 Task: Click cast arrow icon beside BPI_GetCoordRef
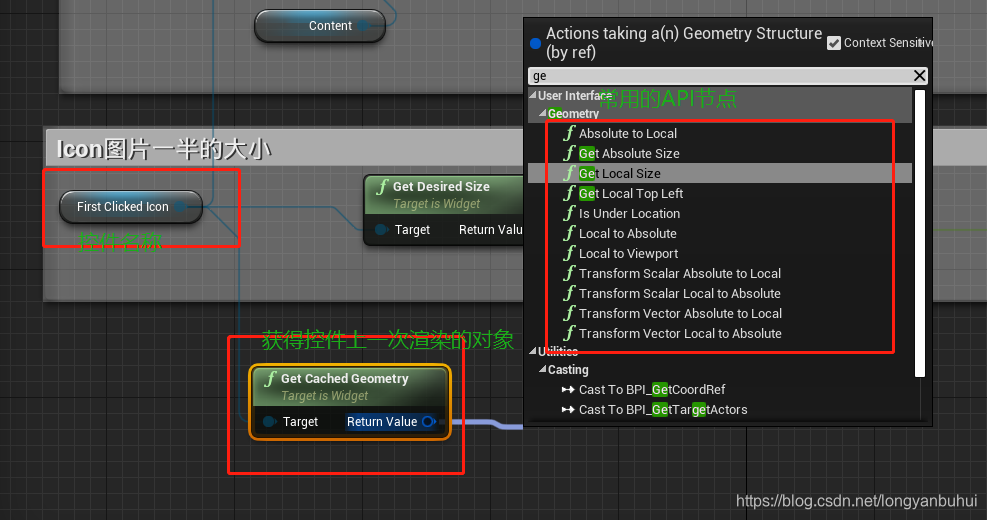(568, 390)
